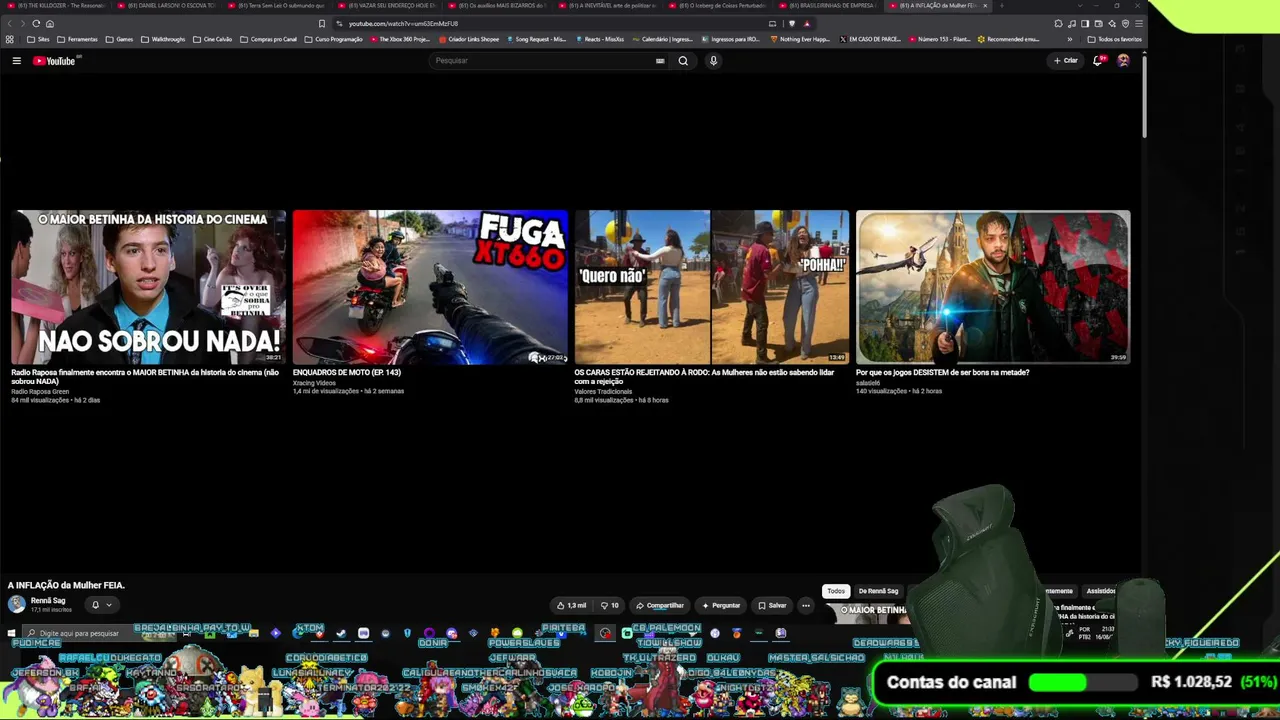Image resolution: width=1280 pixels, height=720 pixels.
Task: Click the YouTube search magnifier button
Action: [x=683, y=61]
